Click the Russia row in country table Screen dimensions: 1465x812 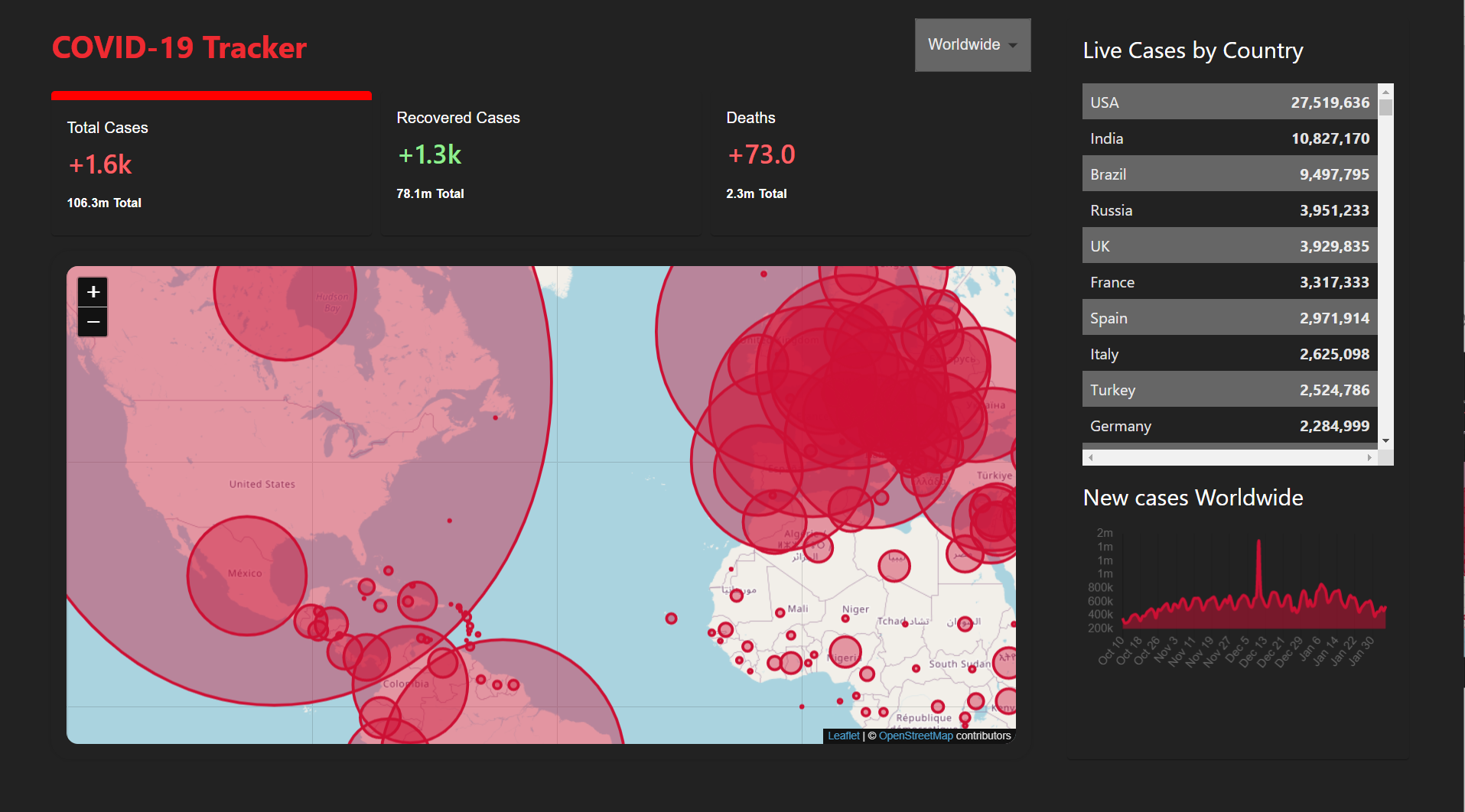click(x=1229, y=209)
